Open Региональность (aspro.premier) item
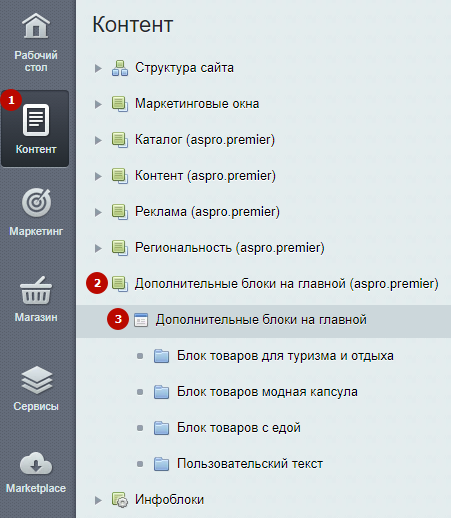451x518 pixels. pos(229,248)
